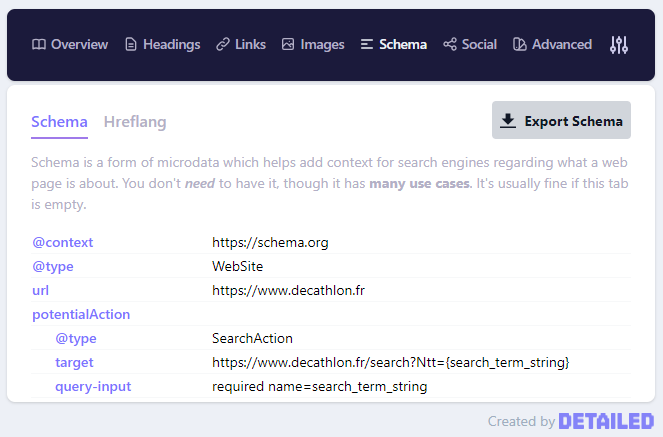Screen dimensions: 663x437
Task: Open the Social tab
Action: [470, 44]
